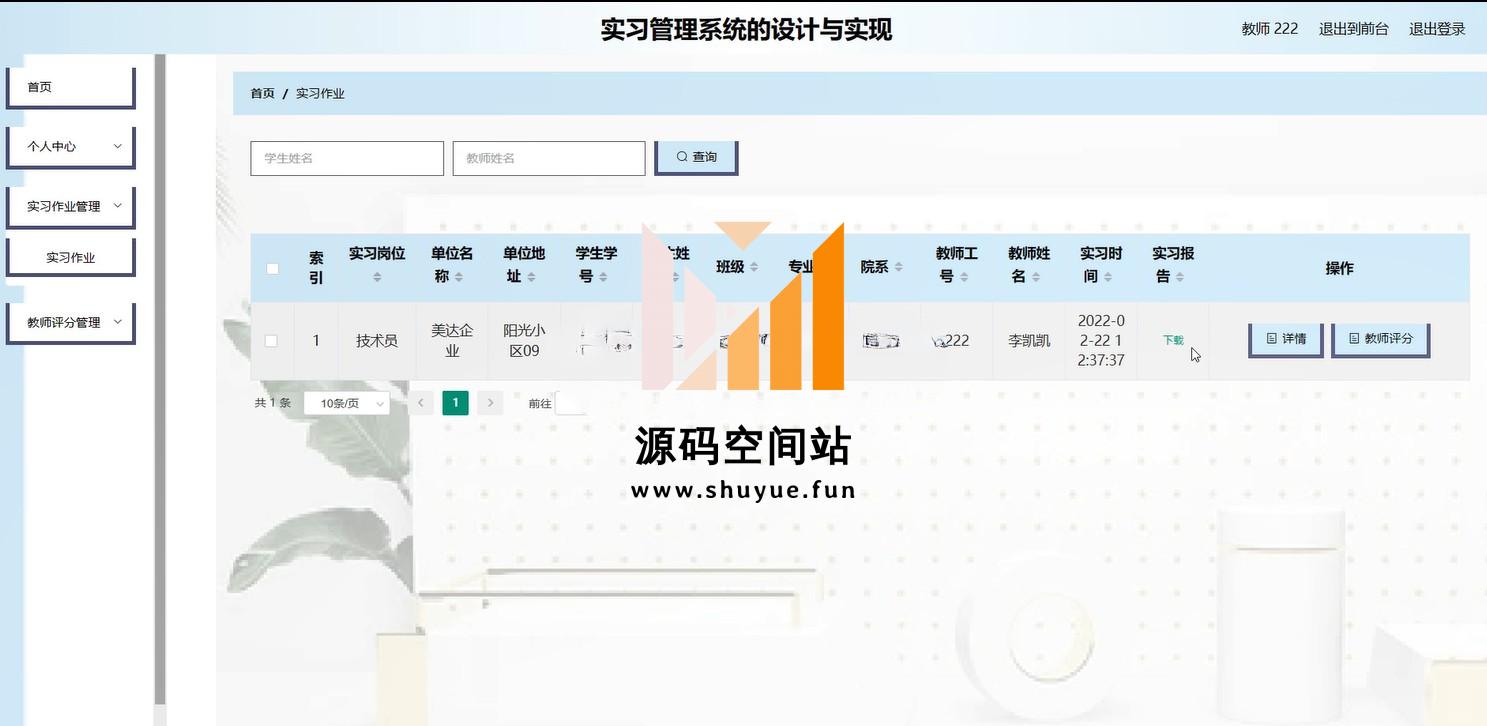Image resolution: width=1487 pixels, height=726 pixels.
Task: Click 教师评分 button for 技术员 row
Action: click(1380, 339)
